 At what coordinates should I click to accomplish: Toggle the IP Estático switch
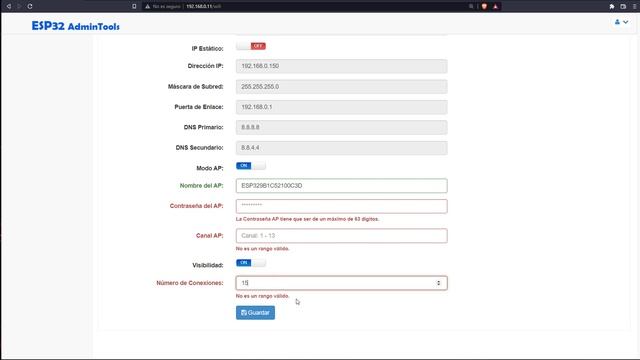251,46
